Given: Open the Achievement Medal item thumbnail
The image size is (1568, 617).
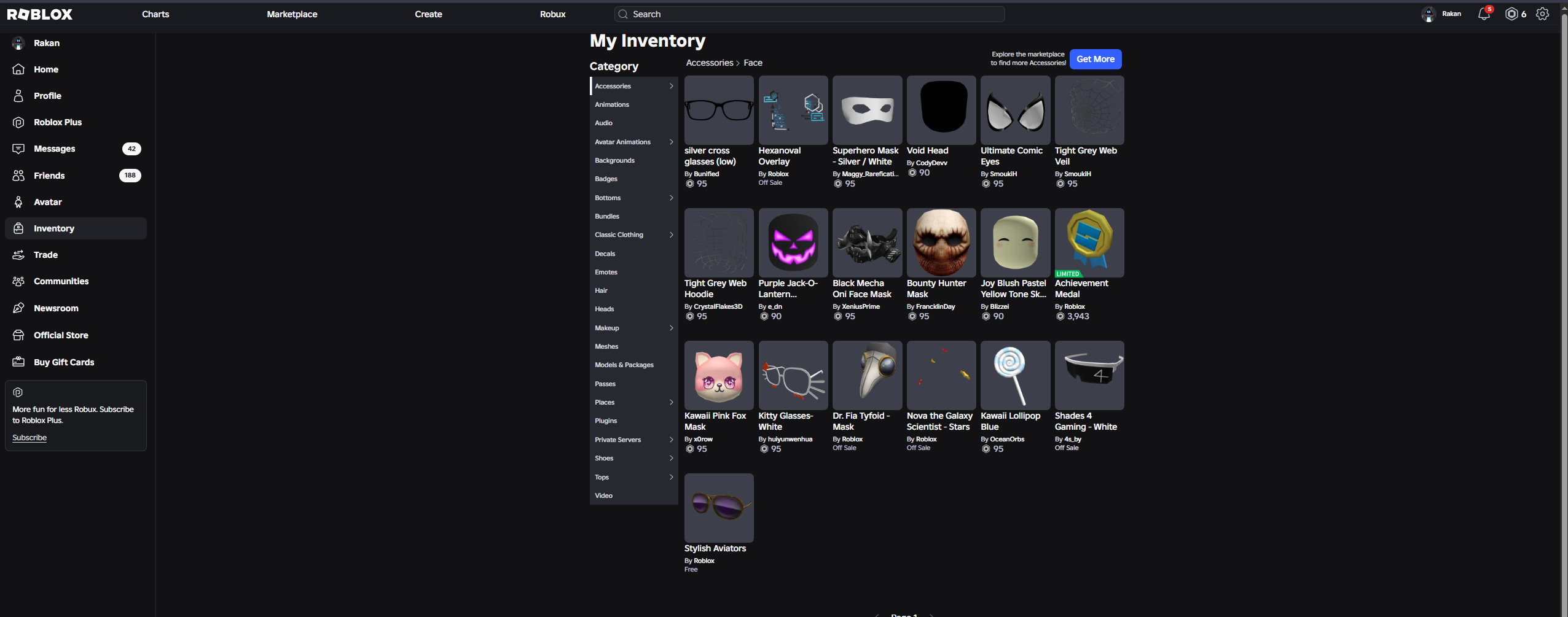Looking at the screenshot, I should click(1089, 243).
